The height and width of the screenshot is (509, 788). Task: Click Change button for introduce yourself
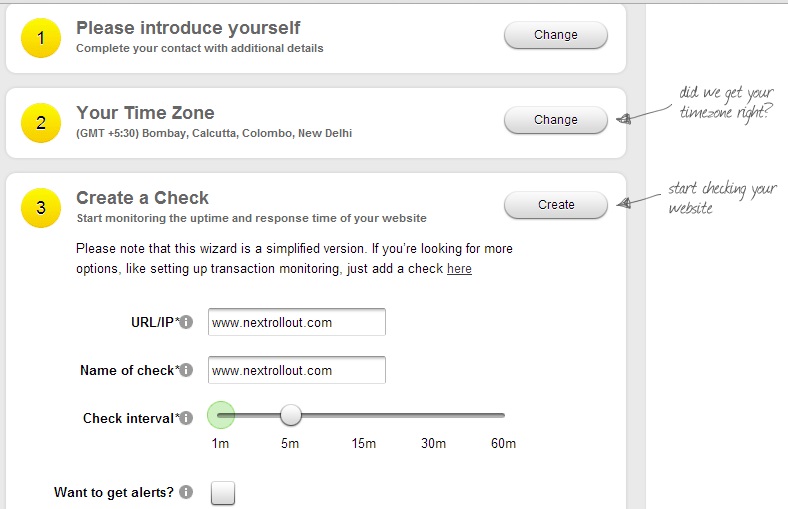point(555,35)
